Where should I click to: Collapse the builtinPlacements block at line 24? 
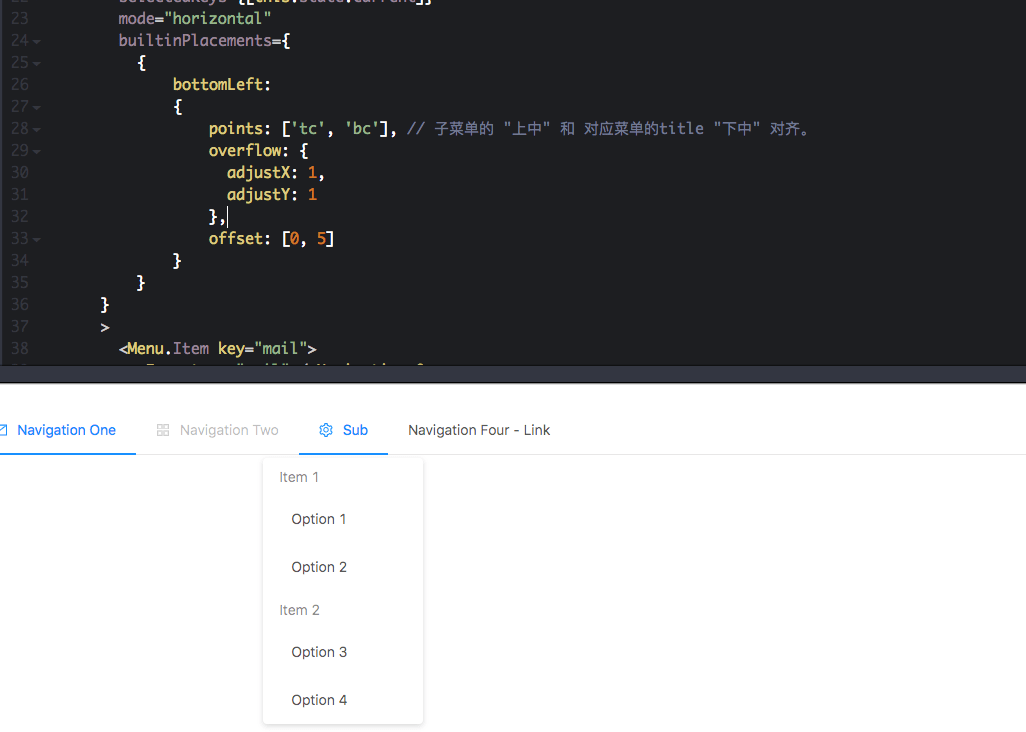point(37,42)
